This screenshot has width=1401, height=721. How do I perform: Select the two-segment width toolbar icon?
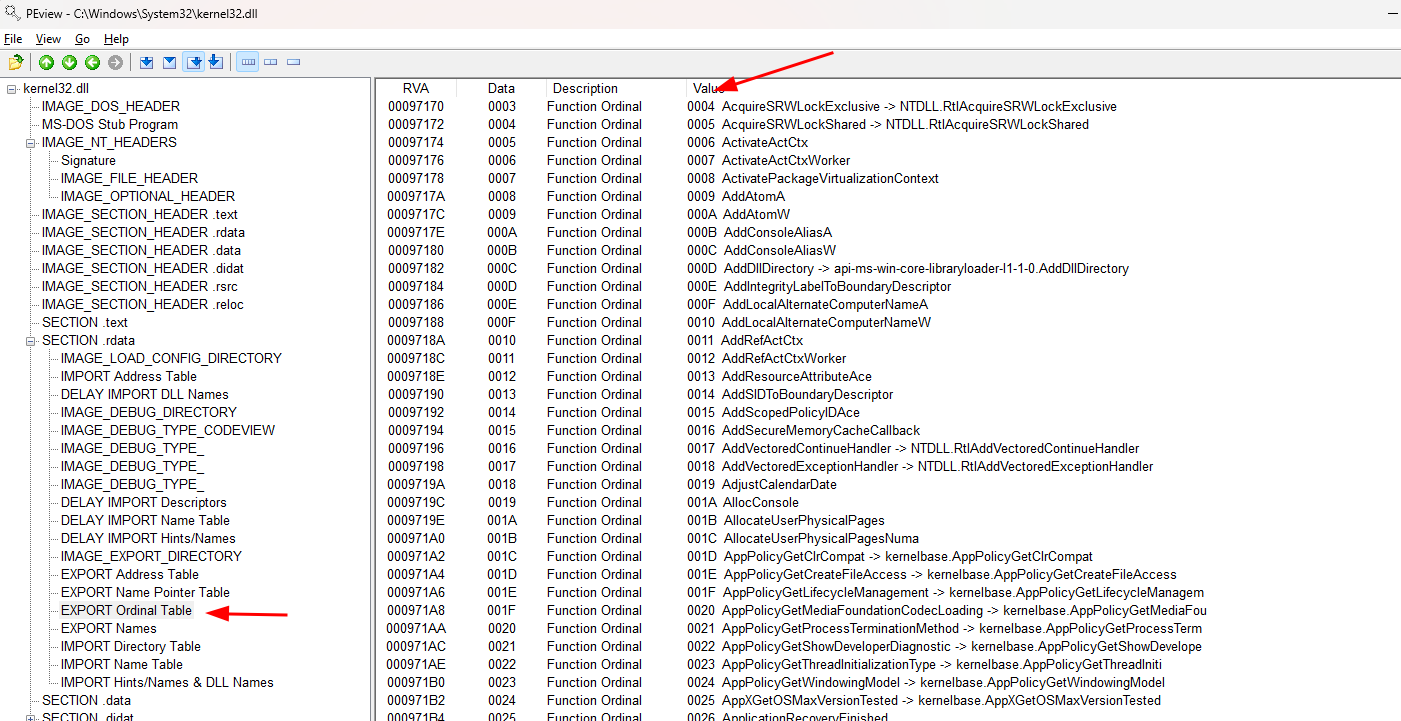(271, 63)
